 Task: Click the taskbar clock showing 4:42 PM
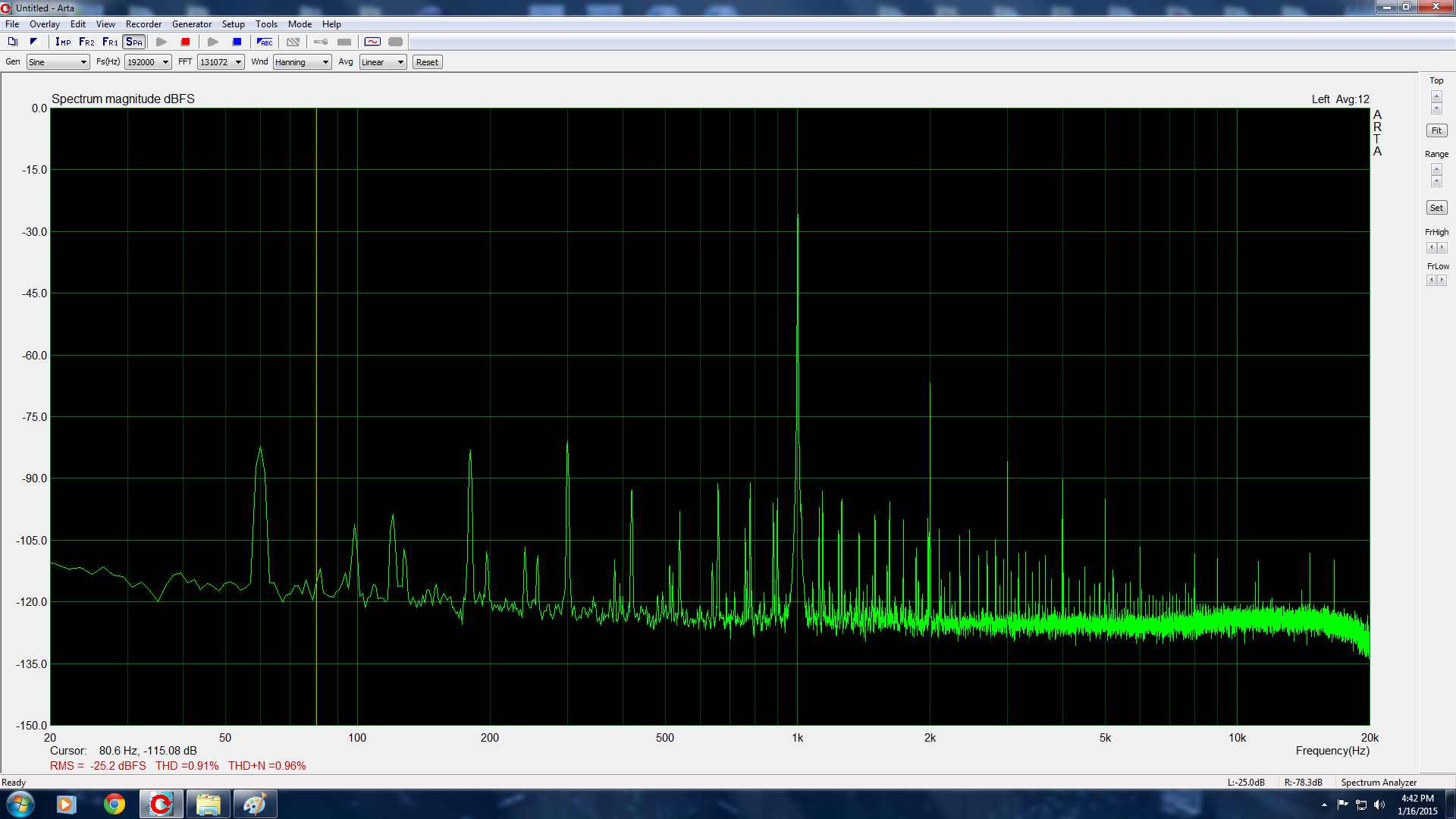click(1417, 805)
